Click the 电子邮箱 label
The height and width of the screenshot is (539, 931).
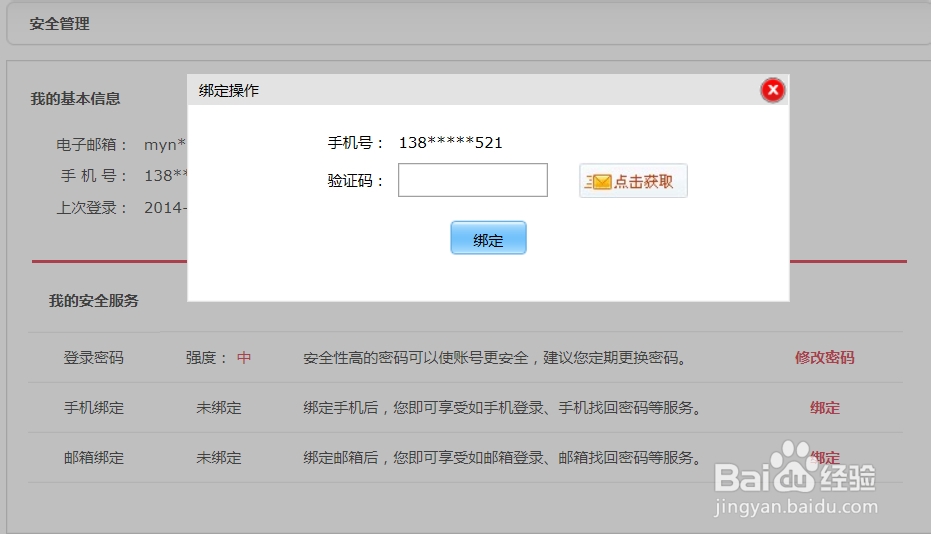tap(91, 144)
